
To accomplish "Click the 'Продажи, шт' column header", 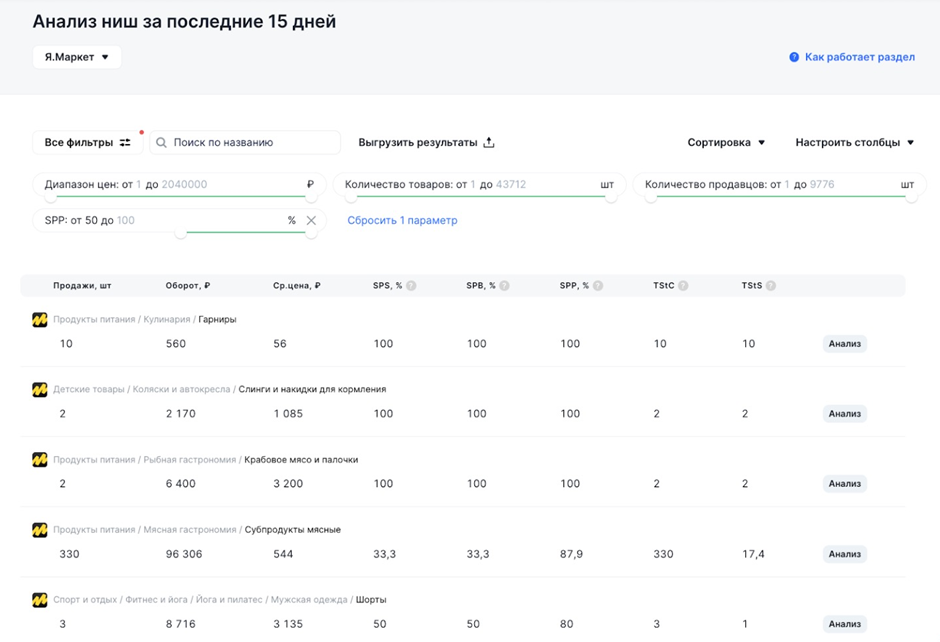I will coord(82,285).
